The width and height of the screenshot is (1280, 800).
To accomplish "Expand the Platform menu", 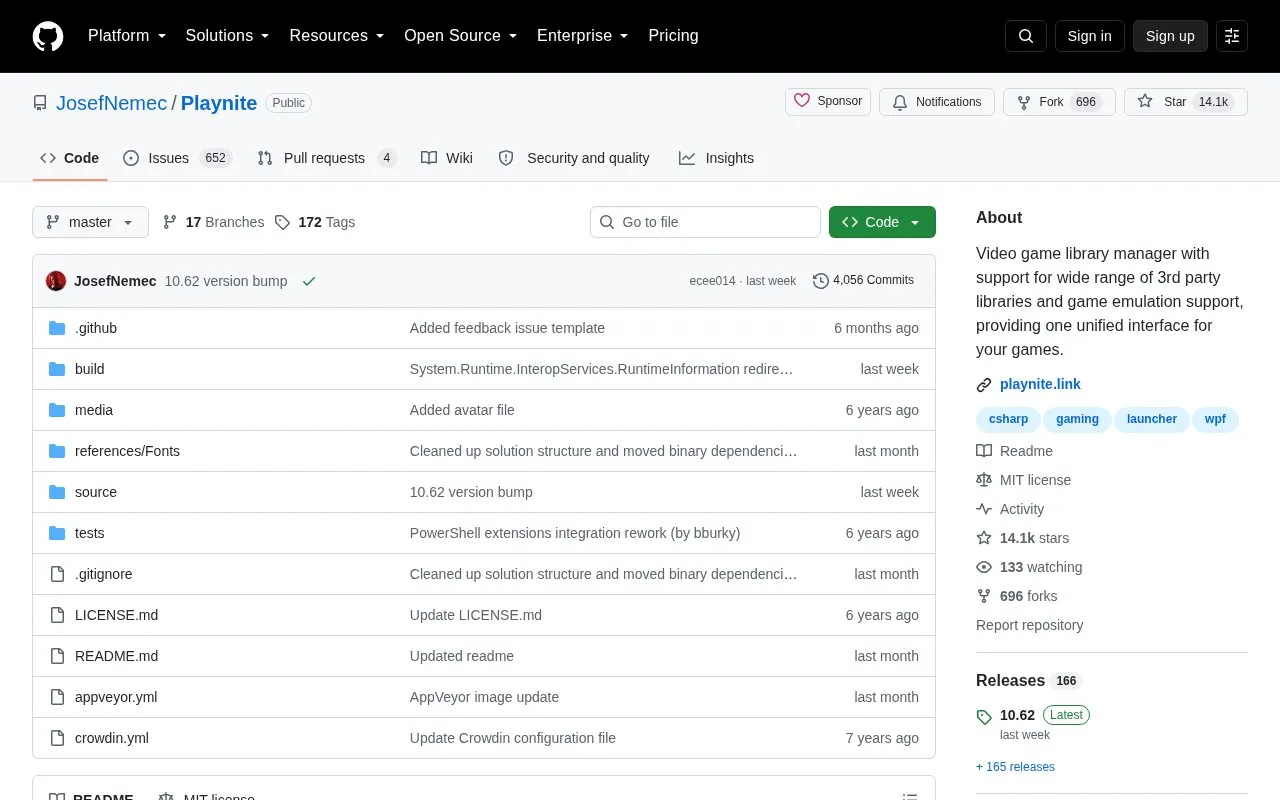I will 127,36.
